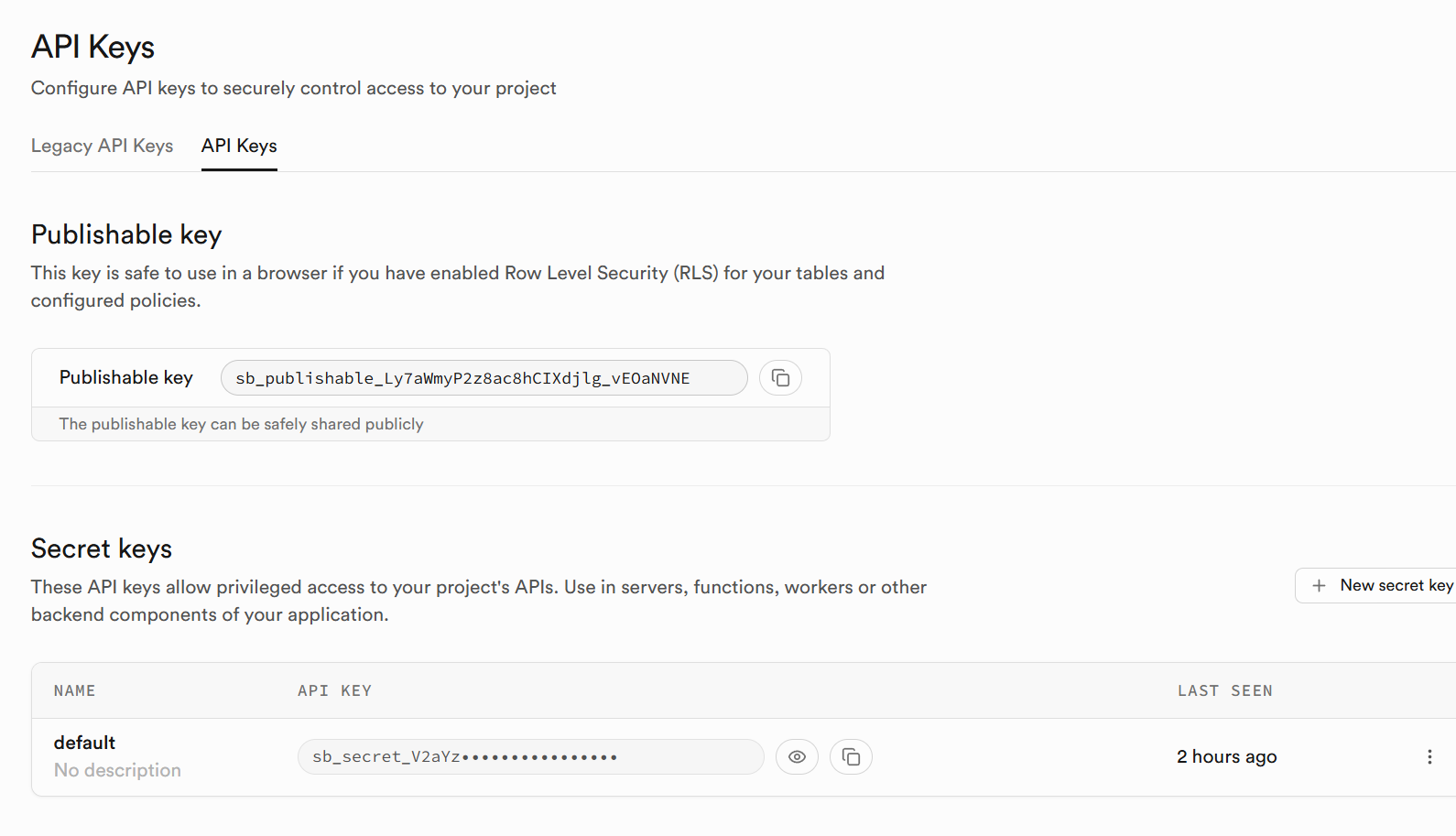Click the API KEY column header

click(x=334, y=691)
